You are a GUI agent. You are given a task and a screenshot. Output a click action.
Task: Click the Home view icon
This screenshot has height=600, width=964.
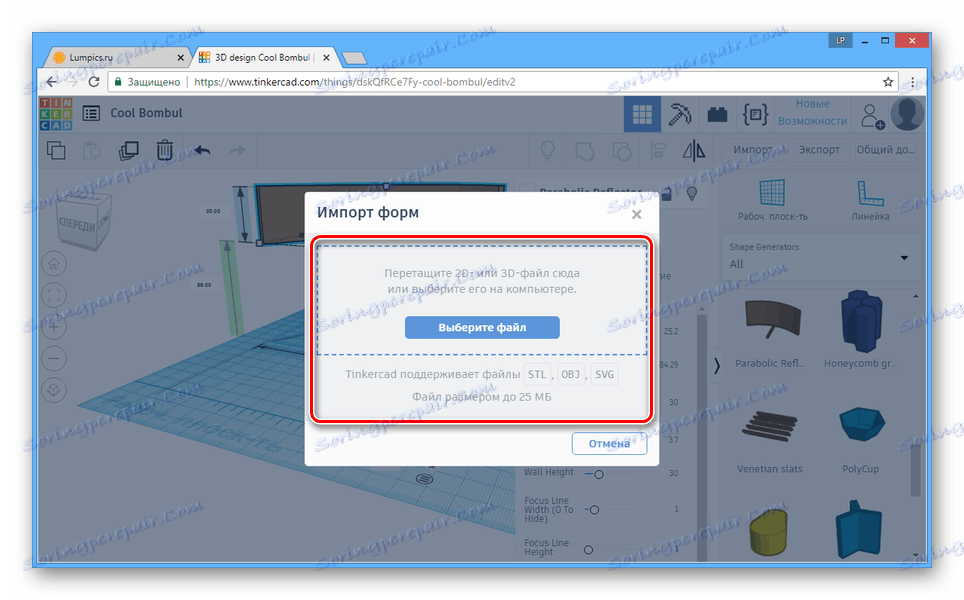[x=54, y=264]
